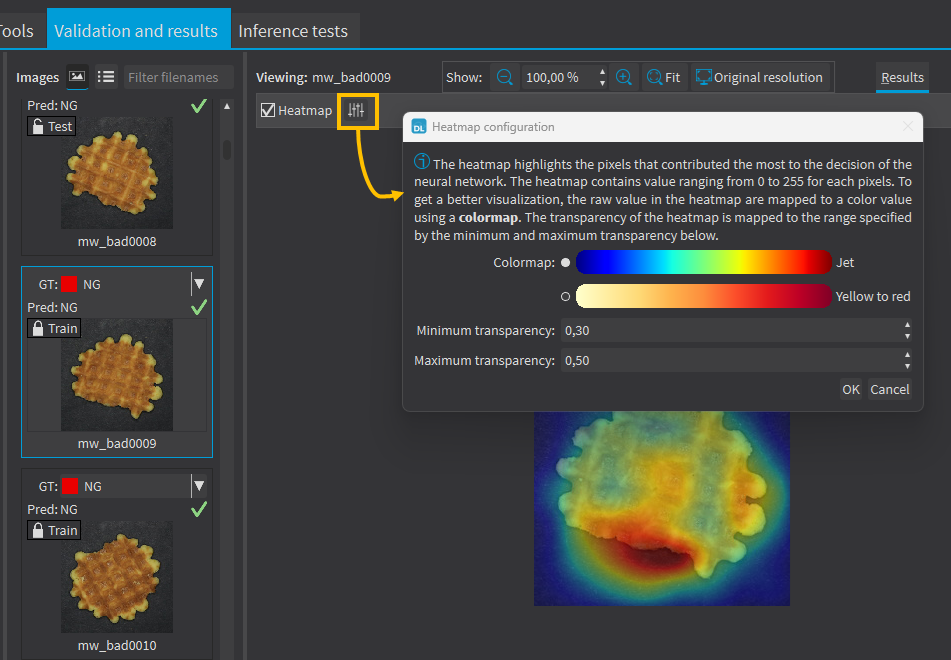Image resolution: width=951 pixels, height=660 pixels.
Task: Expand GT dropdown for mw_bad0010
Action: click(199, 486)
